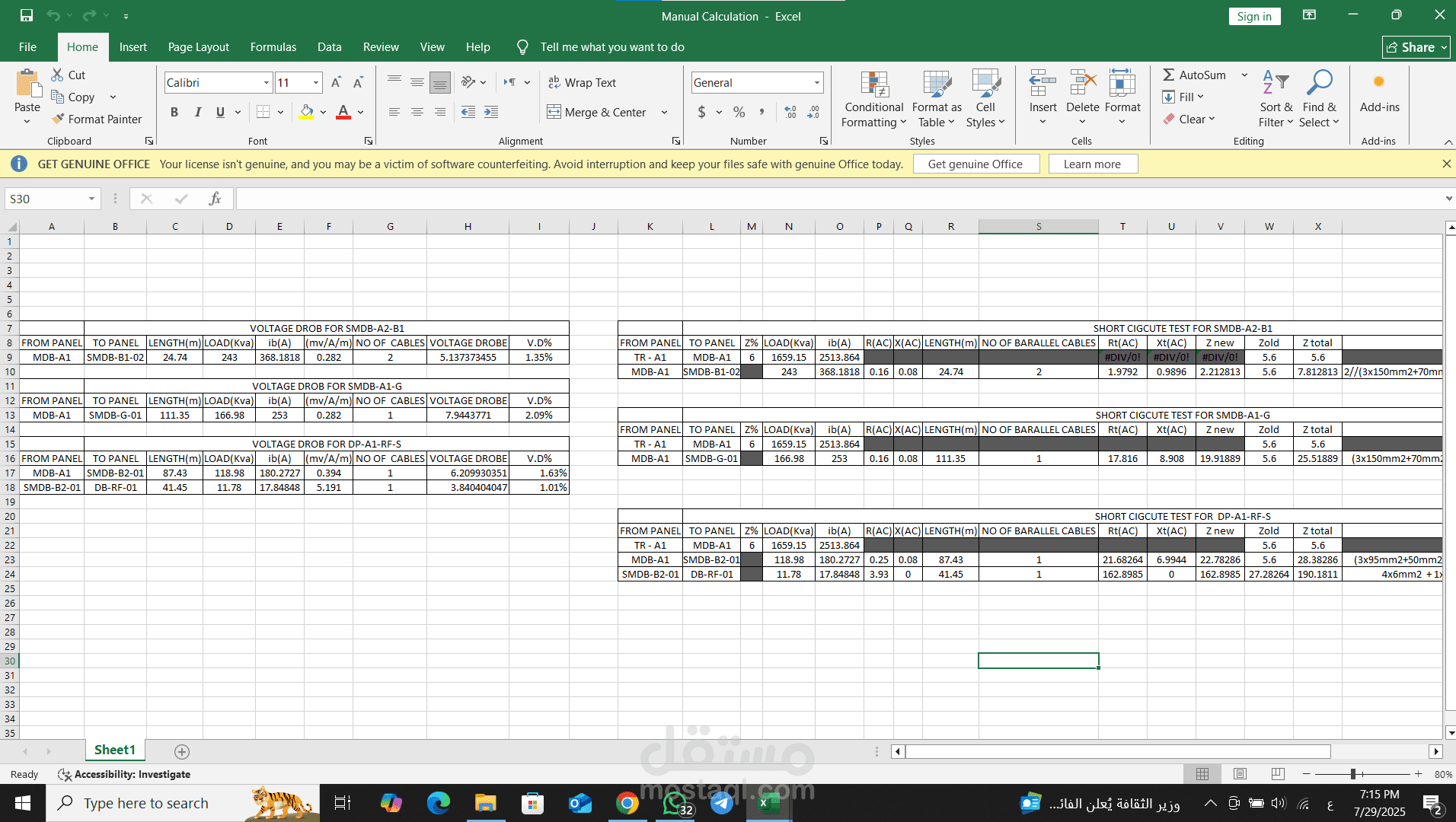Expand the Name Box dropdown arrow
This screenshot has width=1456, height=822.
pos(91,199)
